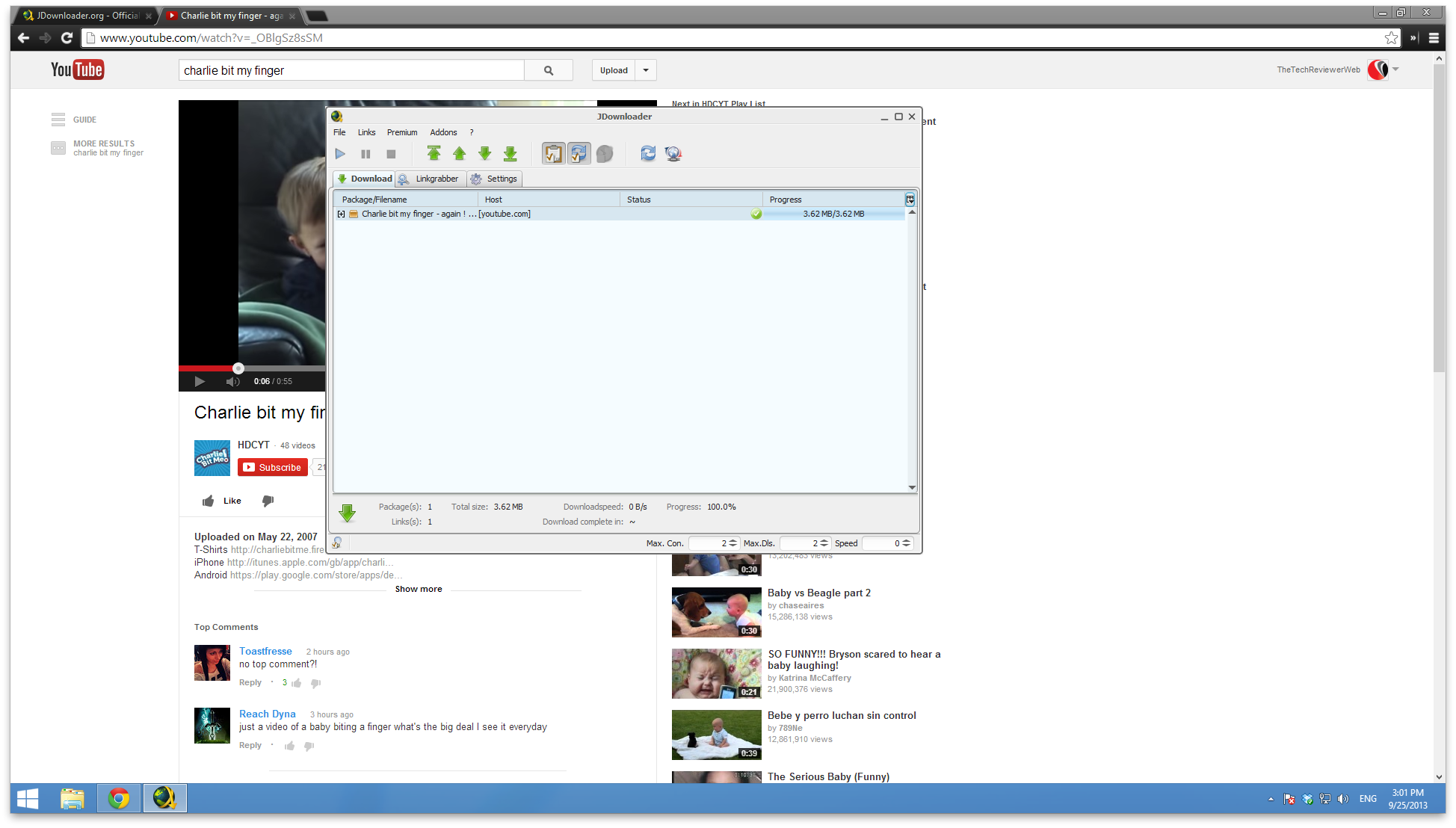Screen dimensions: 1456x828
Task: Start downloads with the Play icon
Action: 341,153
